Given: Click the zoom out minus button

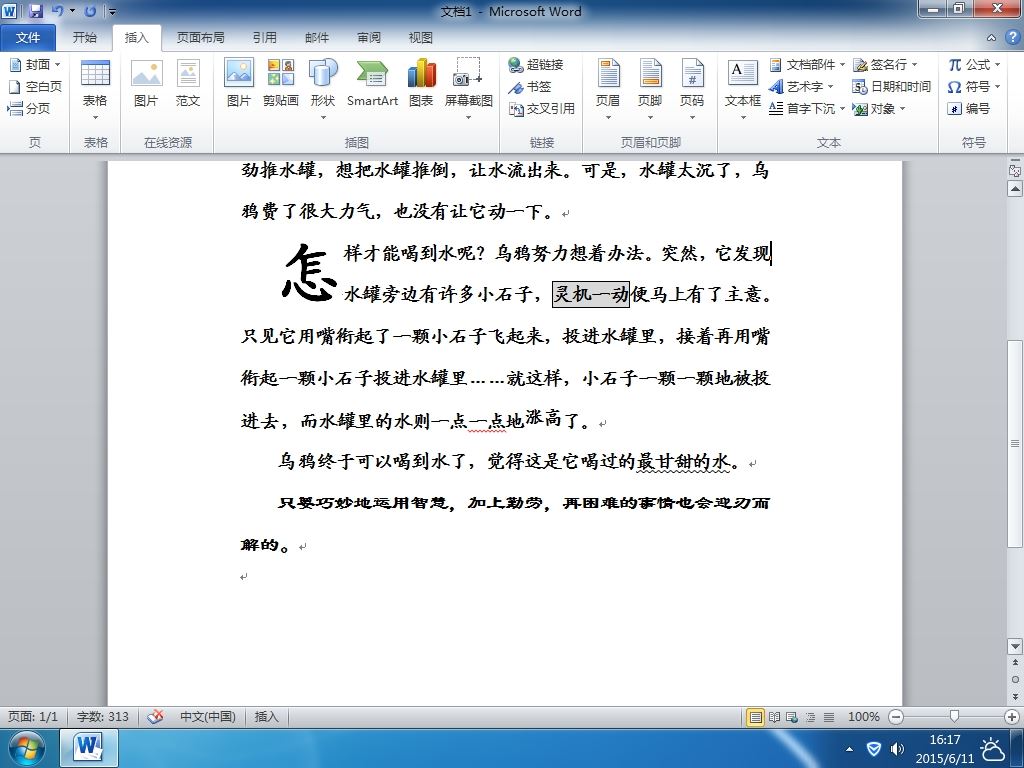Looking at the screenshot, I should click(896, 717).
